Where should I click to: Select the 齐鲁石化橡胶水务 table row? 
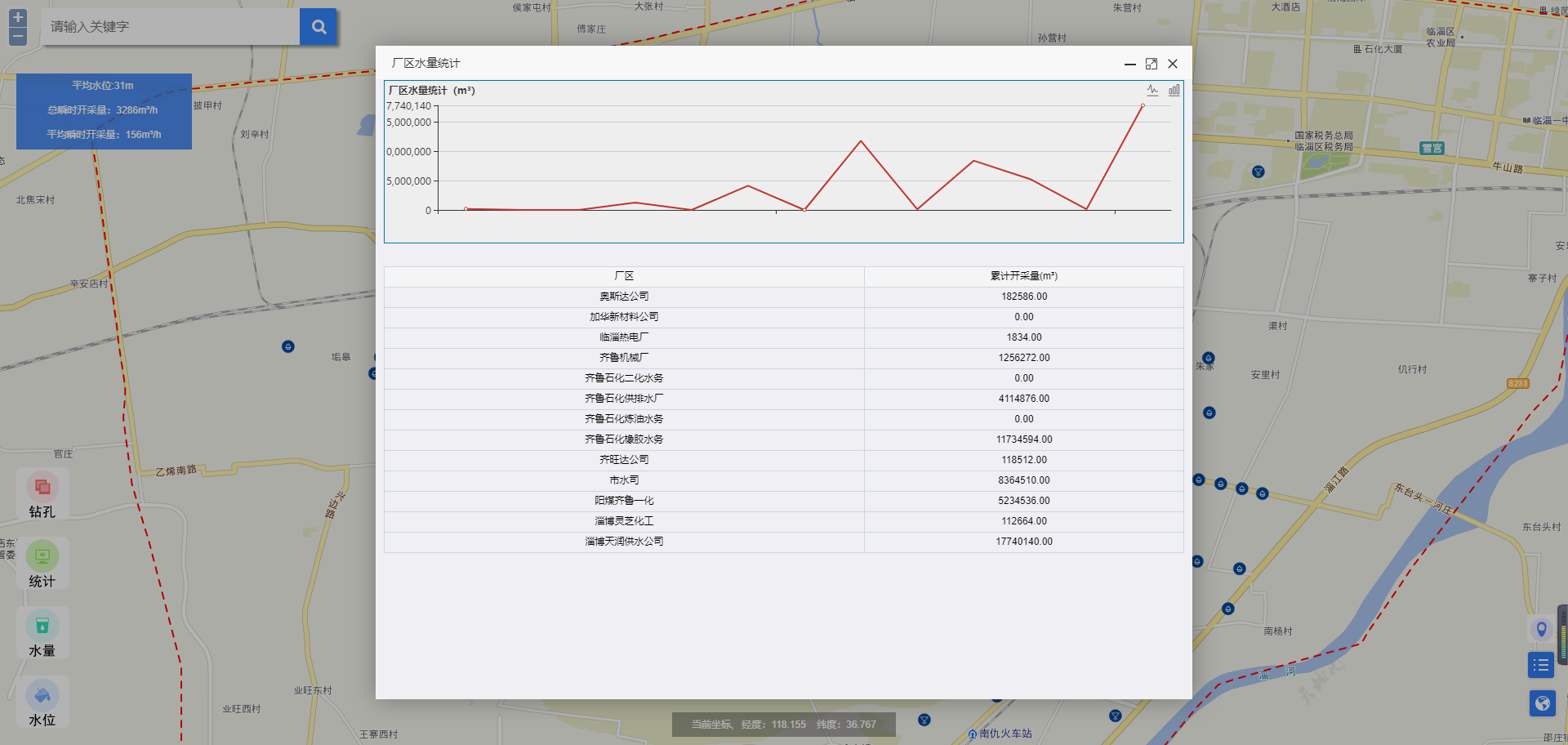[783, 439]
